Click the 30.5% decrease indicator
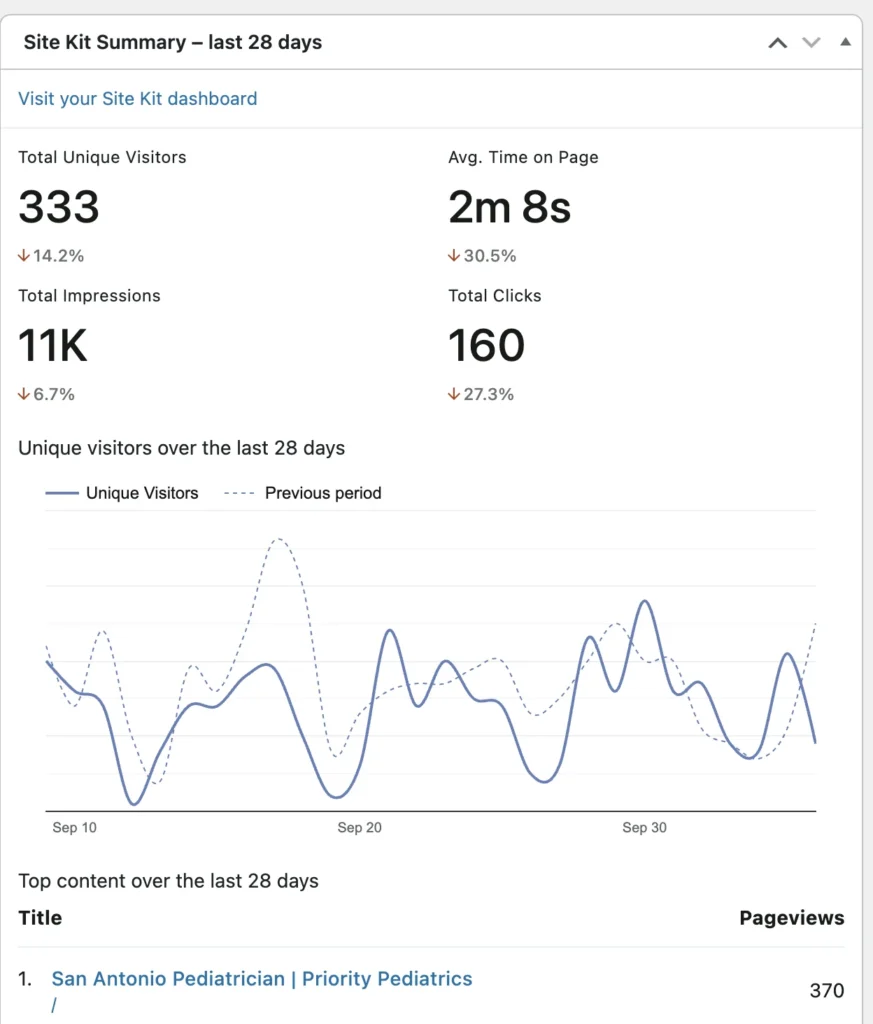 482,255
